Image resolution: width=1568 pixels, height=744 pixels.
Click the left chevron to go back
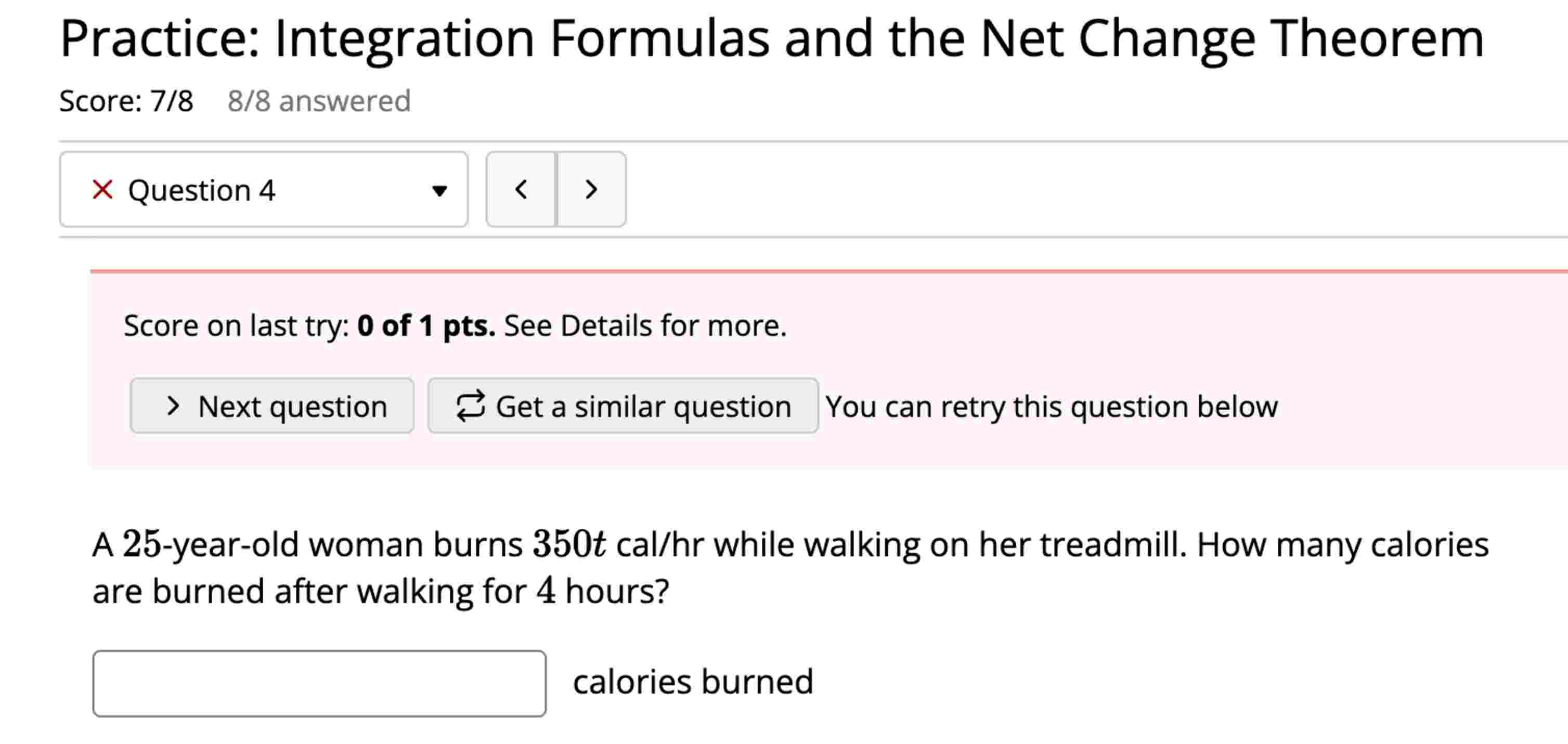pyautogui.click(x=521, y=190)
